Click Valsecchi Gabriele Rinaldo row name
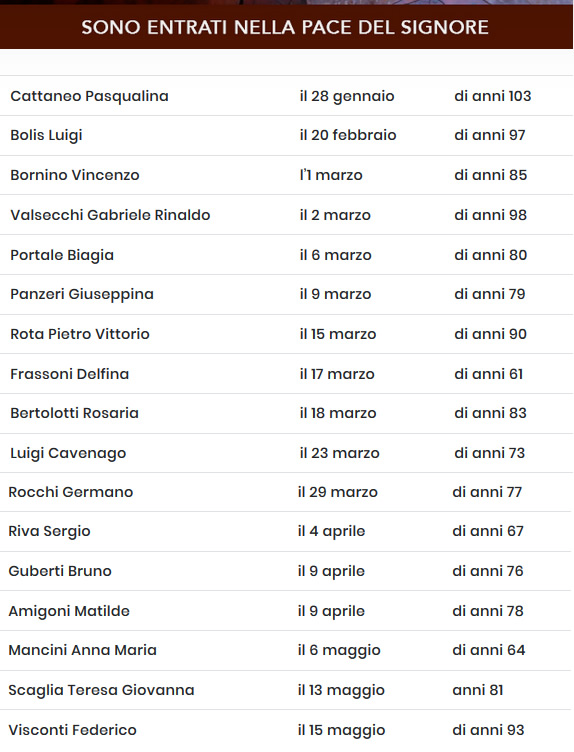The height and width of the screenshot is (752, 574). (110, 215)
